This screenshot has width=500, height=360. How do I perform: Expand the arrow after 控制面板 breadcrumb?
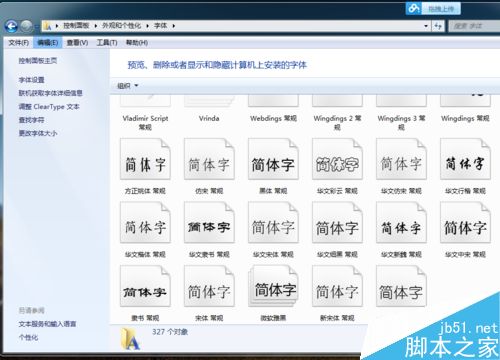[x=96, y=26]
